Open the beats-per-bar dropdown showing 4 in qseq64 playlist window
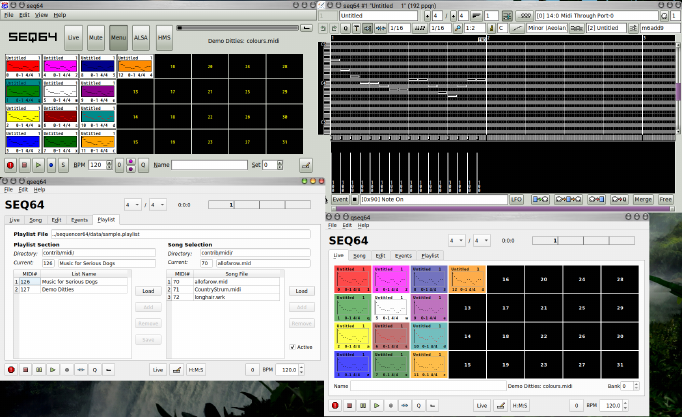The width and height of the screenshot is (682, 417). coord(132,204)
